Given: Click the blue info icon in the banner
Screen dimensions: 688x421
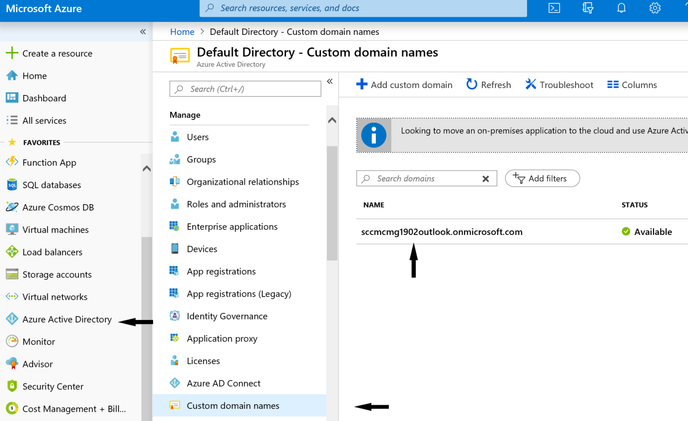Looking at the screenshot, I should [373, 135].
